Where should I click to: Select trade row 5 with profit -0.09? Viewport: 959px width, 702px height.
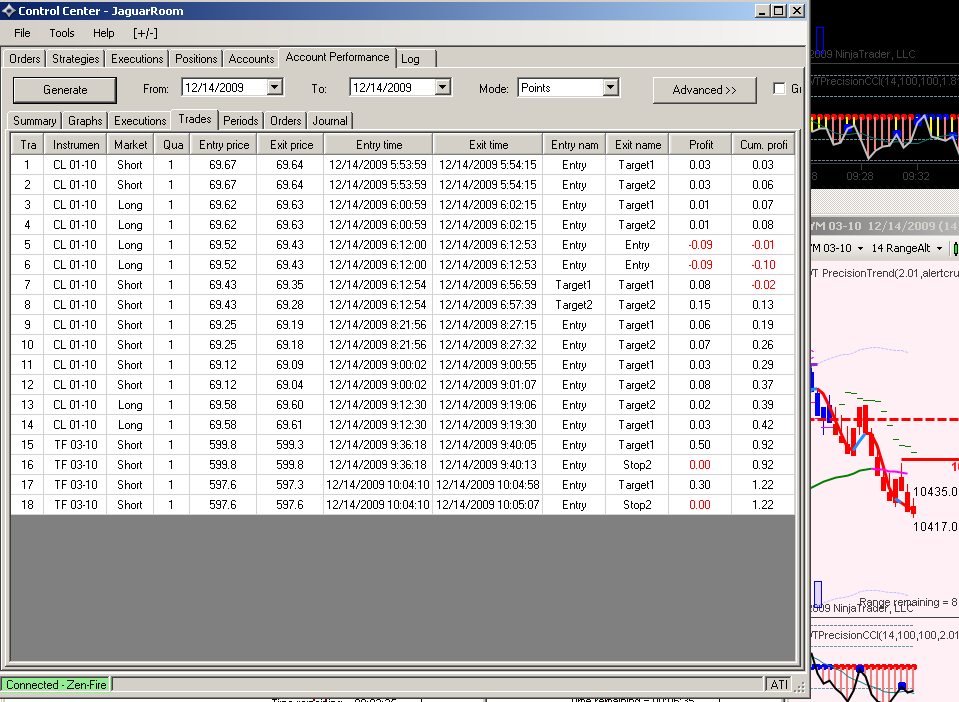[402, 245]
